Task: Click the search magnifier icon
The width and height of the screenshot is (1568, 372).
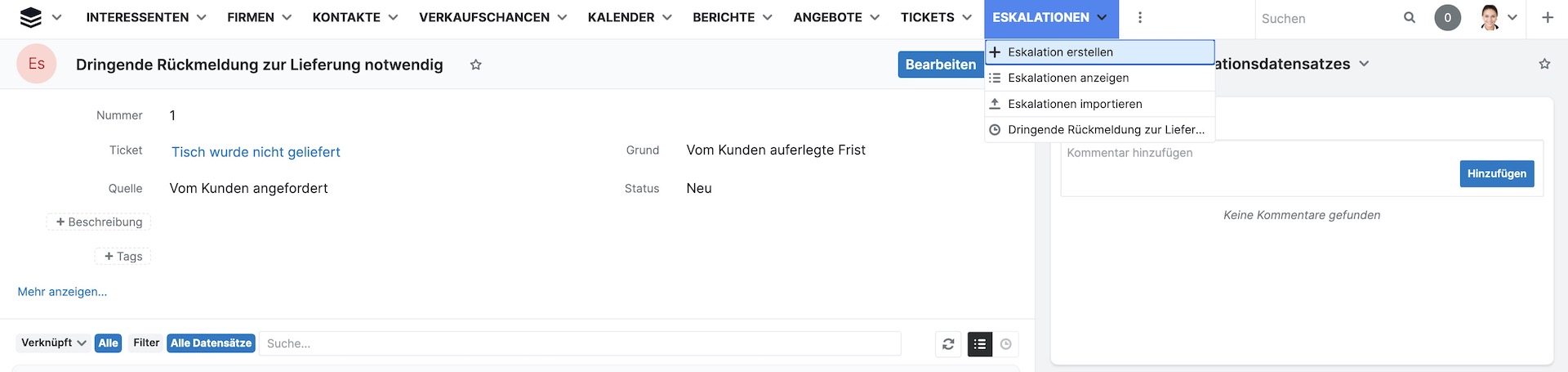Action: pos(1410,17)
